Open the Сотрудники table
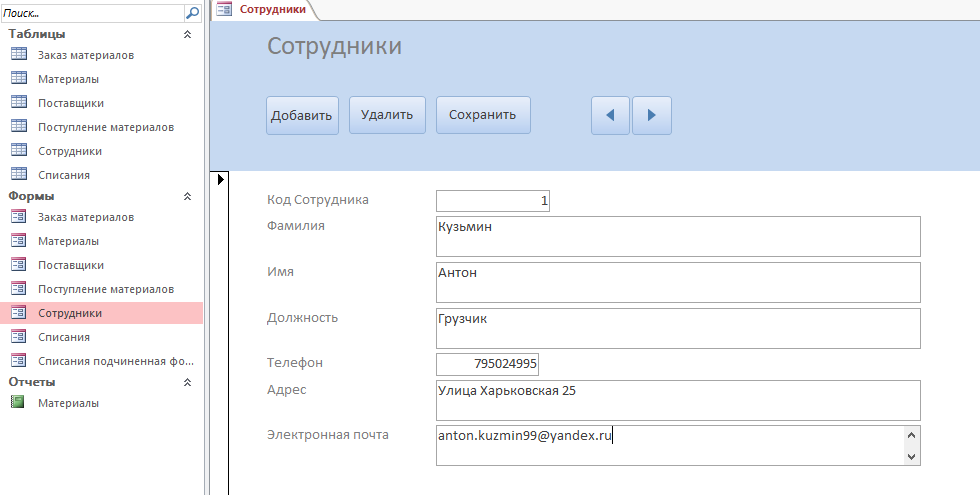 pos(69,151)
